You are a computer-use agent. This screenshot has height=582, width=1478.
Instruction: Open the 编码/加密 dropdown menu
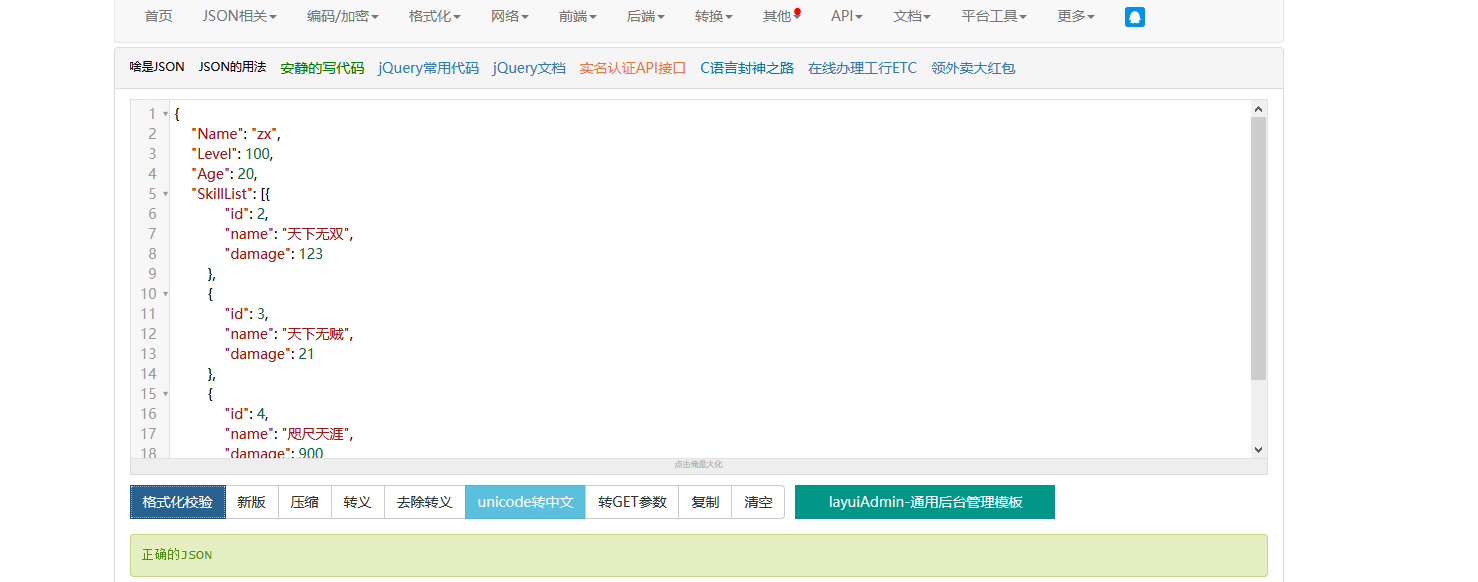click(342, 16)
